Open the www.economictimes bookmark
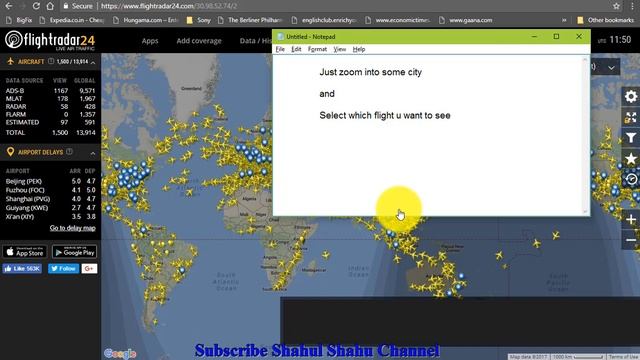Screen dimensions: 640x360 coord(398,20)
